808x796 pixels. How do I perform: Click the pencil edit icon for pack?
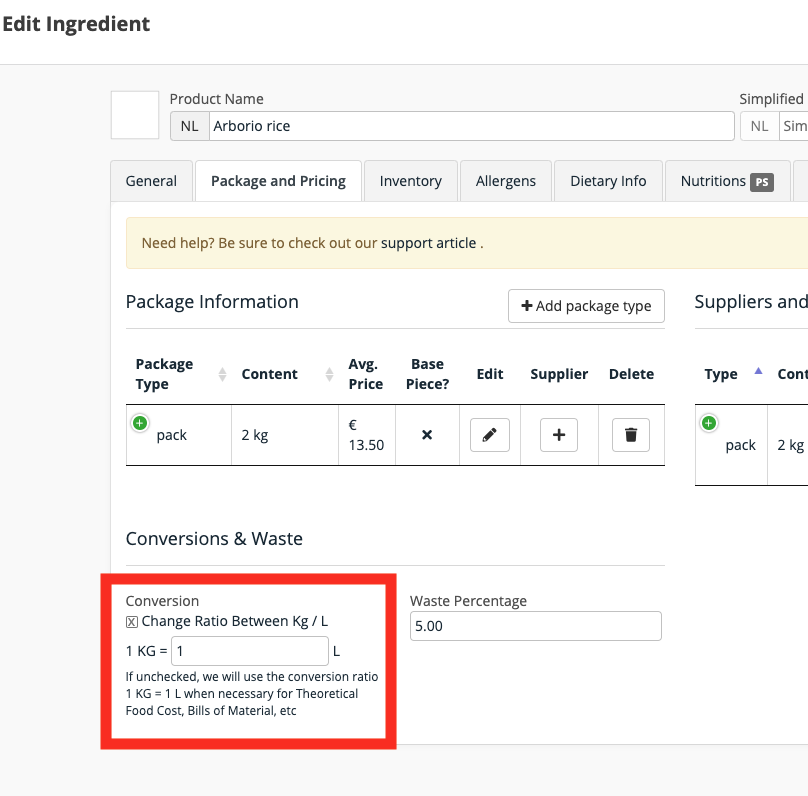click(x=489, y=435)
